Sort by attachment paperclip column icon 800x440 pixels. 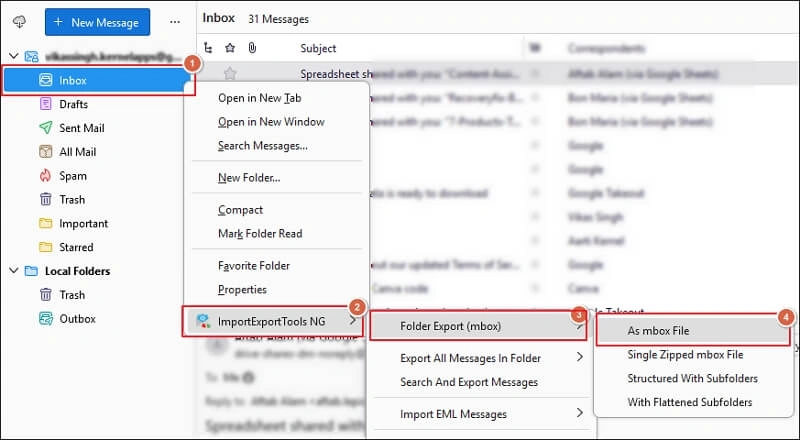click(x=252, y=48)
